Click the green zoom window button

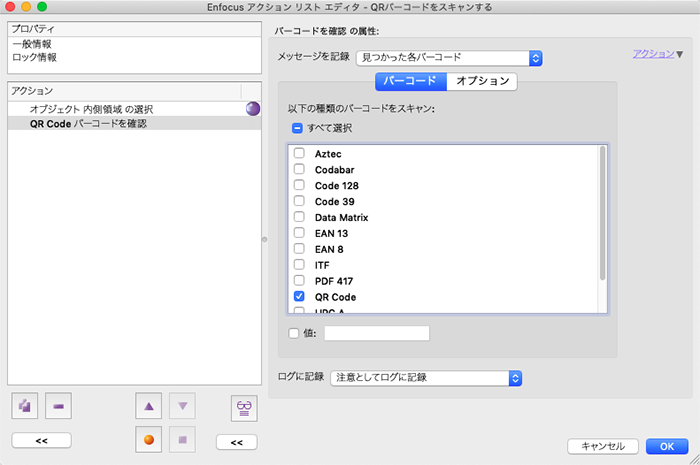tap(42, 7)
